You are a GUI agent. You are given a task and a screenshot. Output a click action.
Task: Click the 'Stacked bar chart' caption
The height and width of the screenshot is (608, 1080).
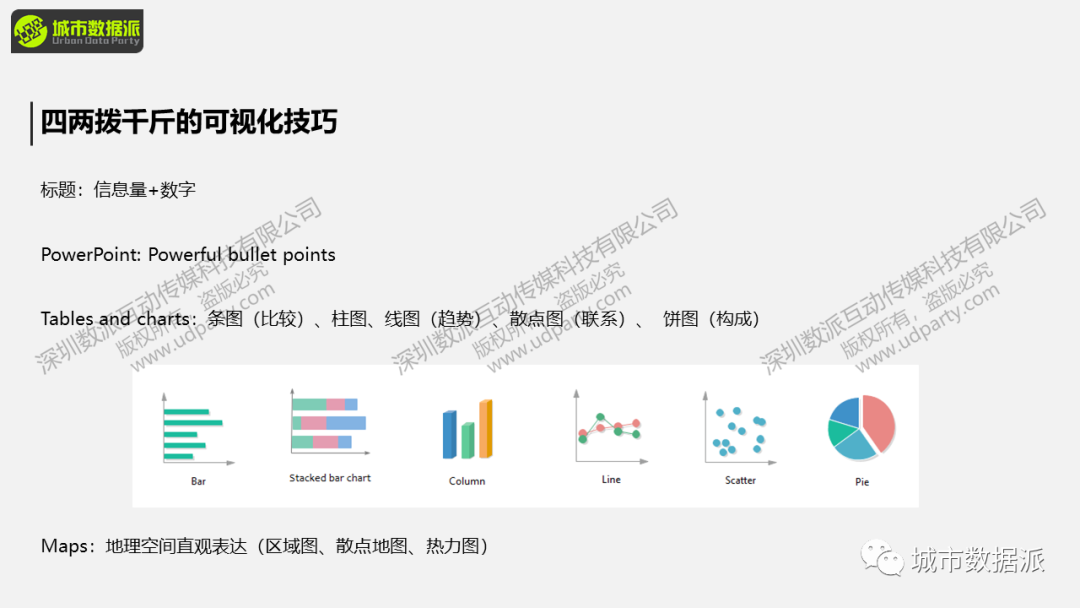pos(330,478)
